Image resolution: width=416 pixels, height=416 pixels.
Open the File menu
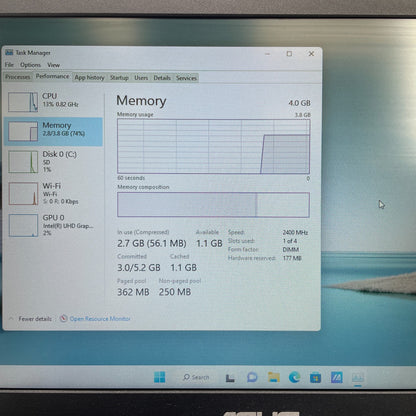pyautogui.click(x=9, y=65)
